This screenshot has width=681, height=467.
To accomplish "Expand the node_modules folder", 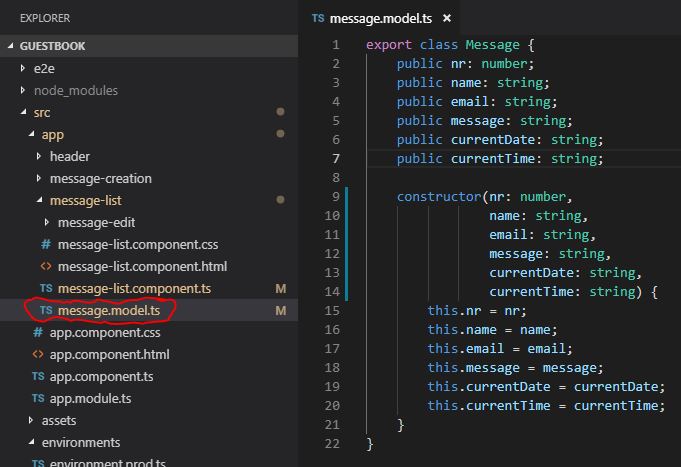I will click(24, 90).
